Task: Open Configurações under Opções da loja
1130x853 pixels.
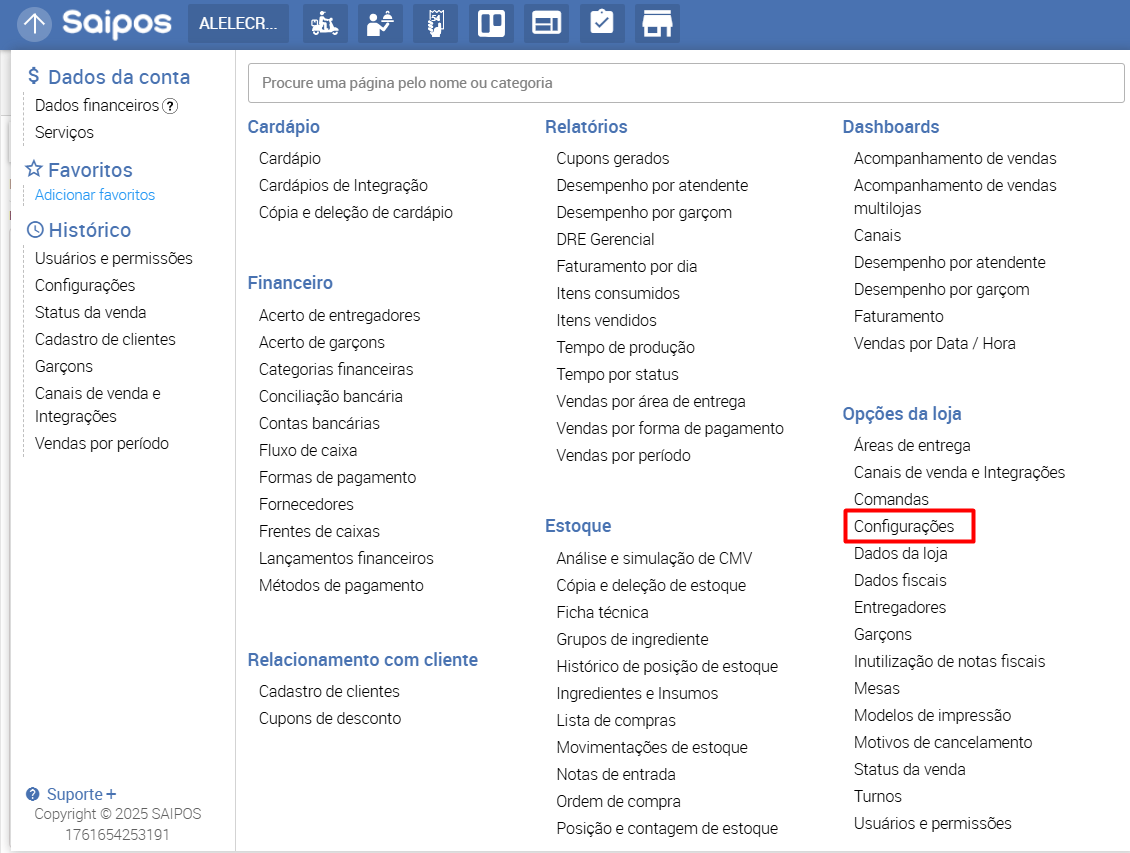Action: pyautogui.click(x=904, y=526)
